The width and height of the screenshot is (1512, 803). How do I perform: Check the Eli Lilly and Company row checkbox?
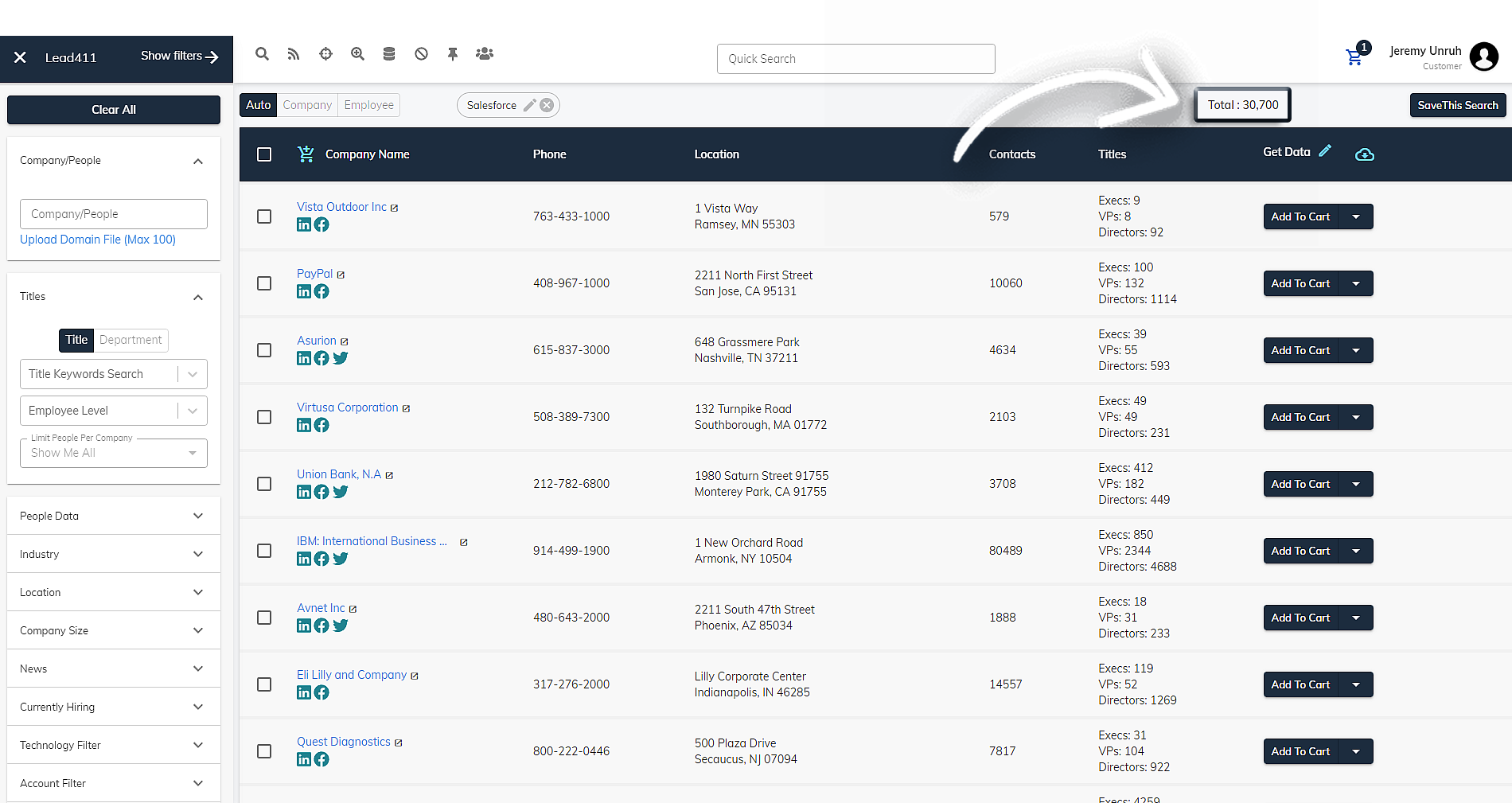pos(264,684)
